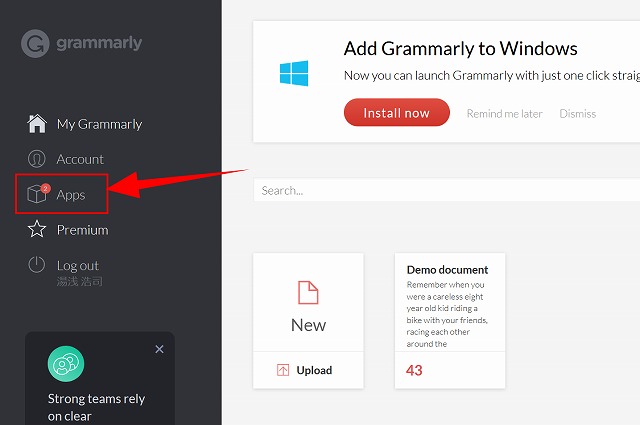Click the green teams icon
This screenshot has height=425, width=640.
pos(66,364)
